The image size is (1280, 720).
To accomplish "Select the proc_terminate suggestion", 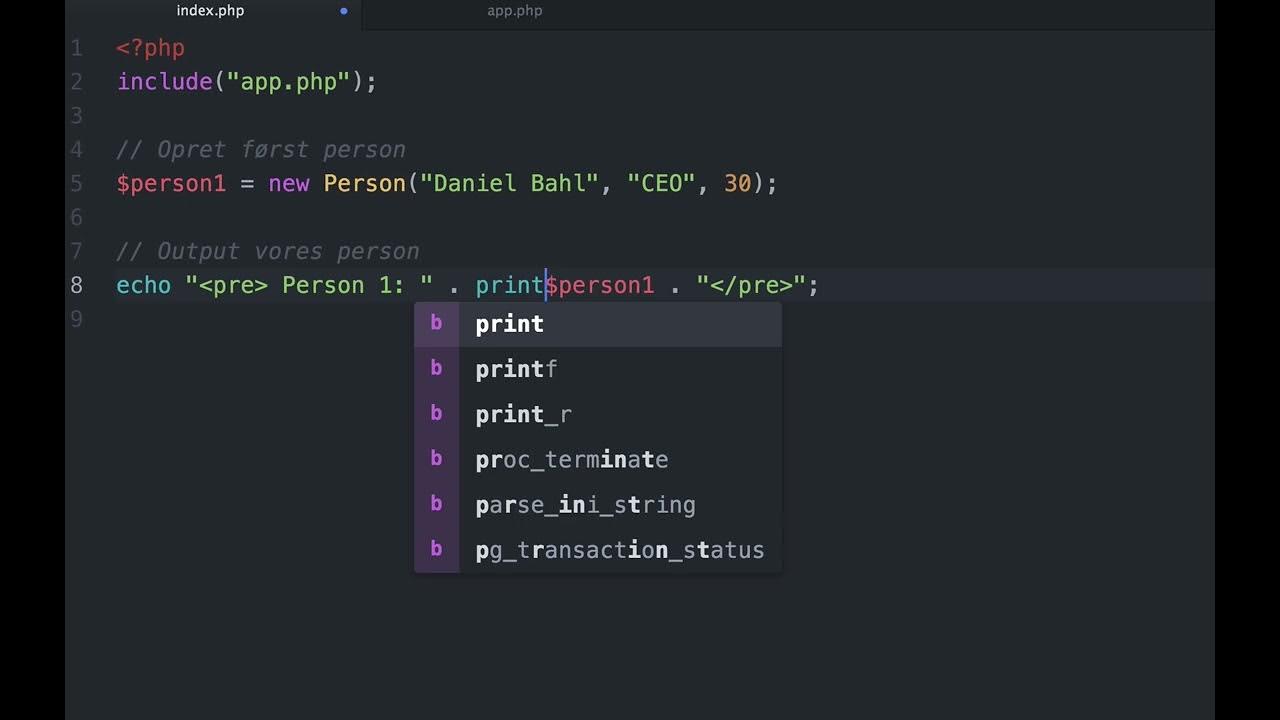I will click(572, 458).
